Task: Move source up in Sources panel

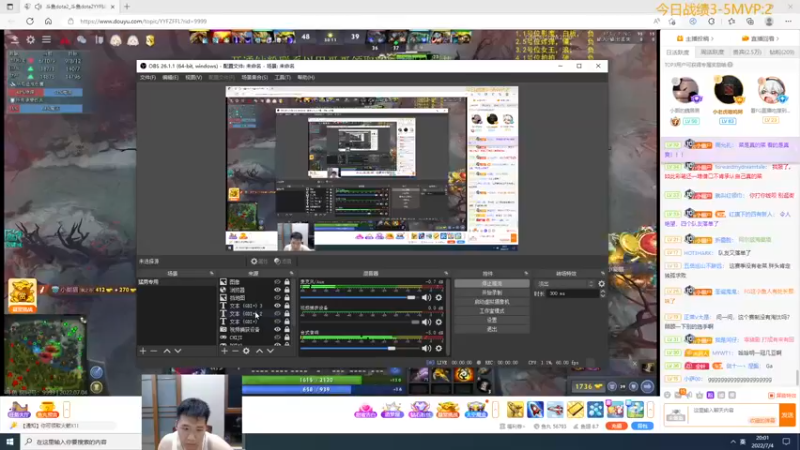Action: click(x=259, y=351)
